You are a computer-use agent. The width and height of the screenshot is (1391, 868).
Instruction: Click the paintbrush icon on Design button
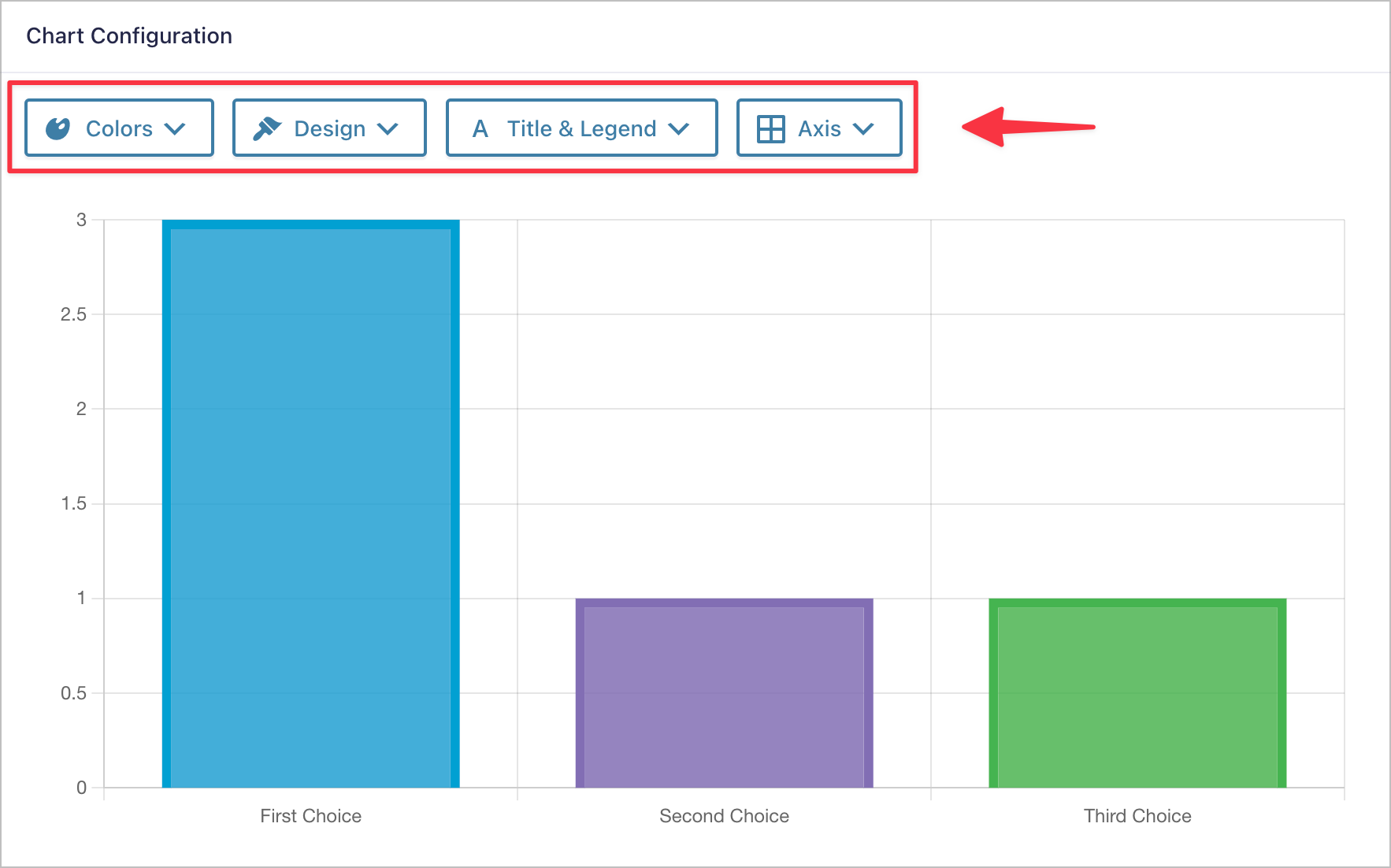pyautogui.click(x=267, y=128)
